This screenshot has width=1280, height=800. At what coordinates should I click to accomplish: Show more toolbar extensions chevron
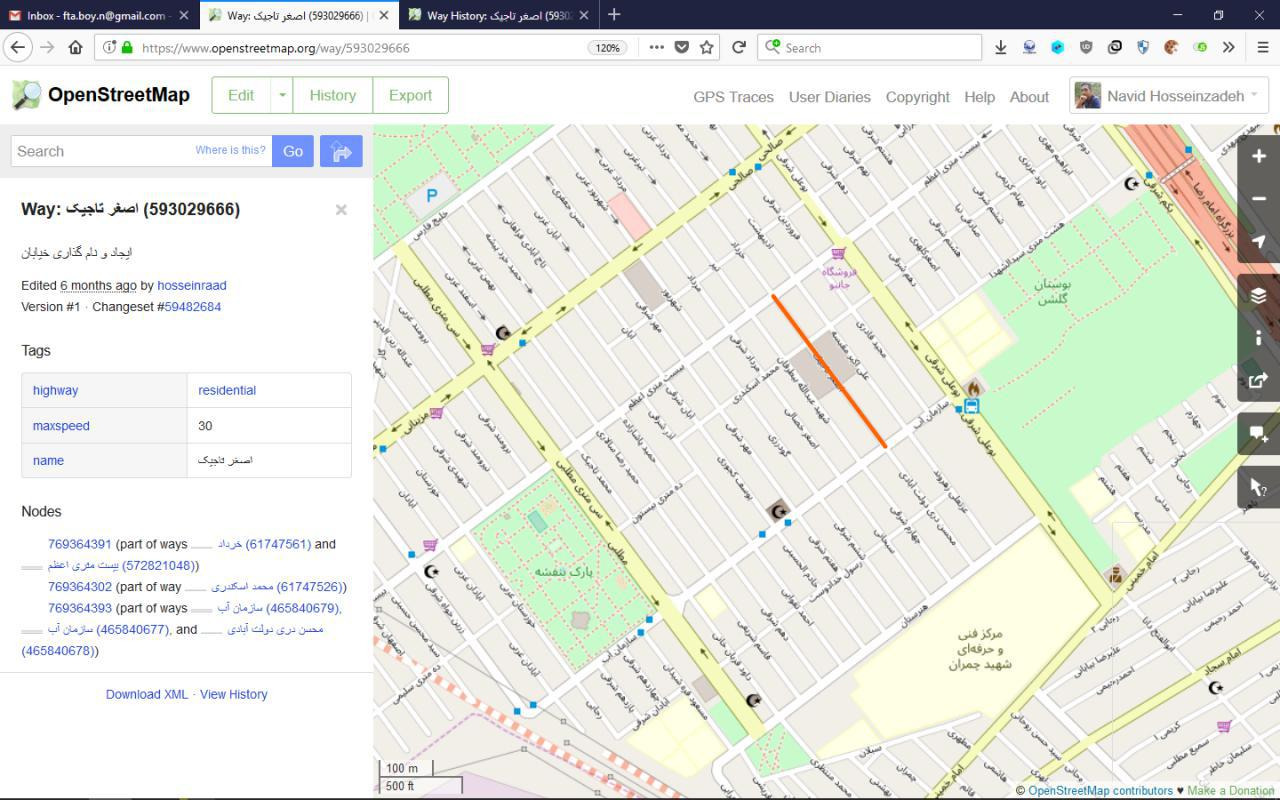(x=1229, y=47)
